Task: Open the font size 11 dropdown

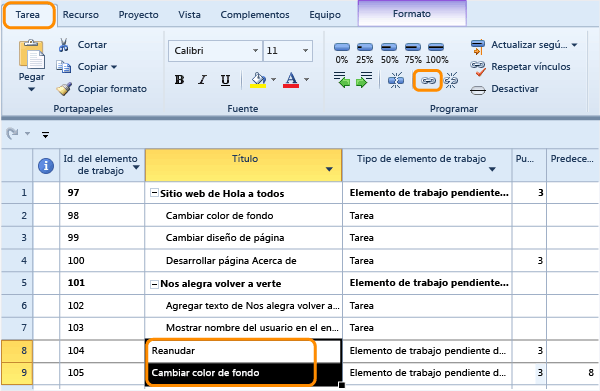Action: tap(305, 51)
